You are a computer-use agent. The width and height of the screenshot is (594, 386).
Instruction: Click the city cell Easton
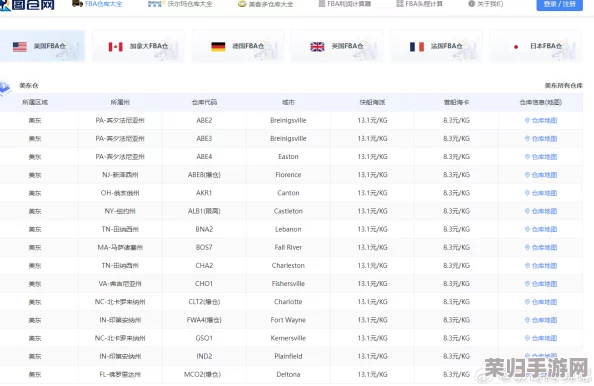pyautogui.click(x=288, y=157)
